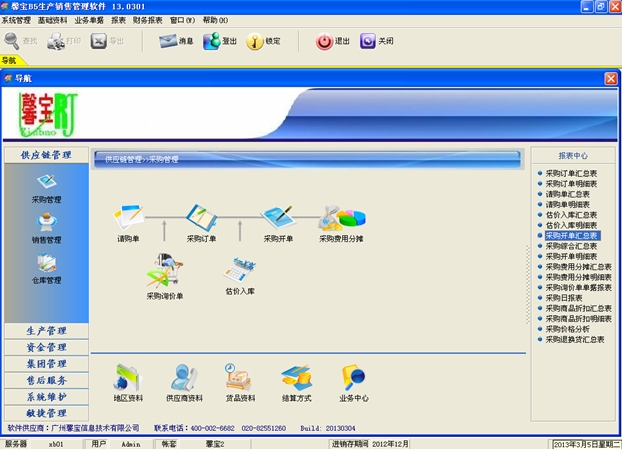
Task: Click the dotted splitter beside the report panel
Action: tap(528, 285)
